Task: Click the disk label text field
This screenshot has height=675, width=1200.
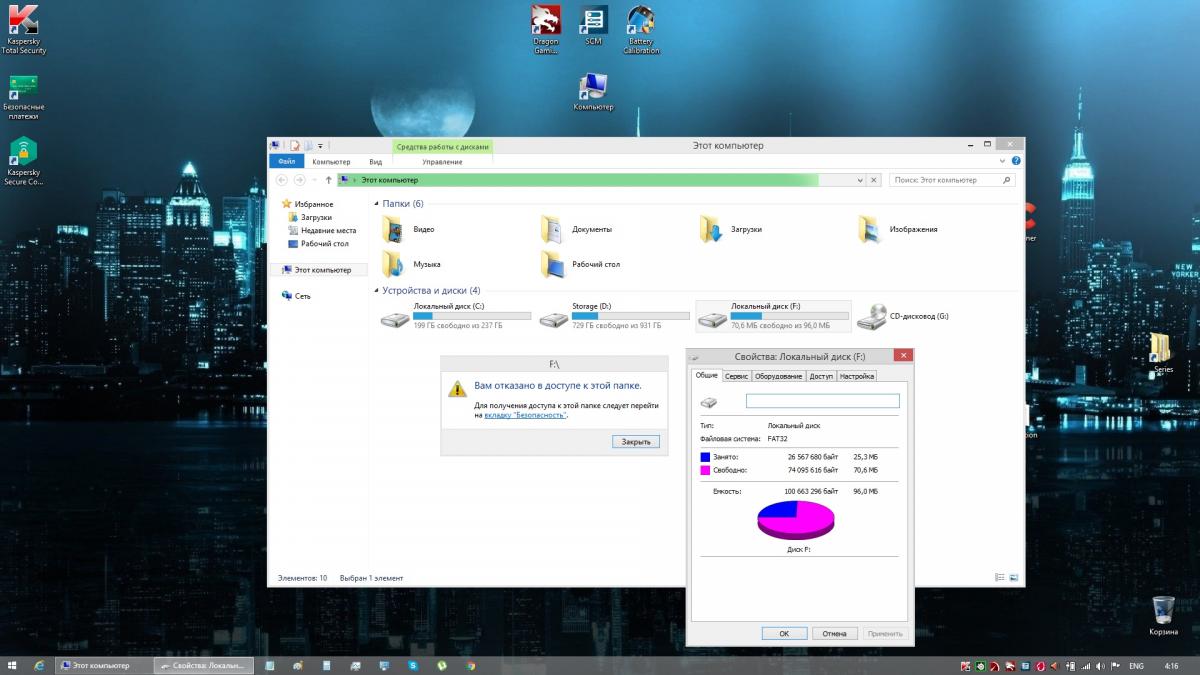Action: (822, 401)
